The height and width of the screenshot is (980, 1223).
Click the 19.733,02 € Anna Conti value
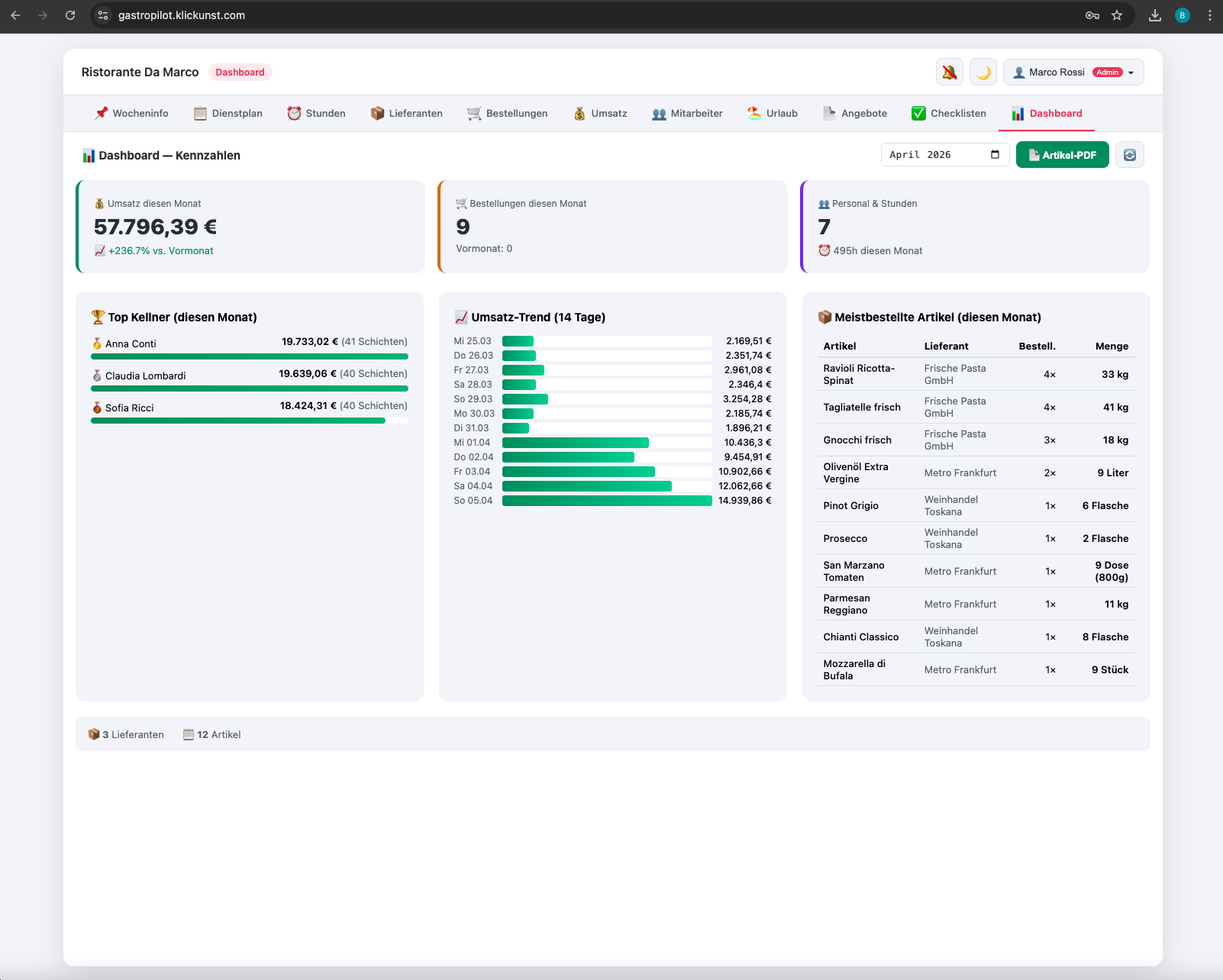tap(309, 341)
